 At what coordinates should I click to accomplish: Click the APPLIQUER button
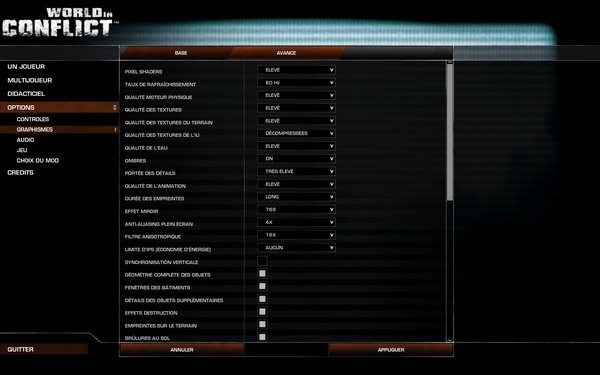tap(391, 350)
